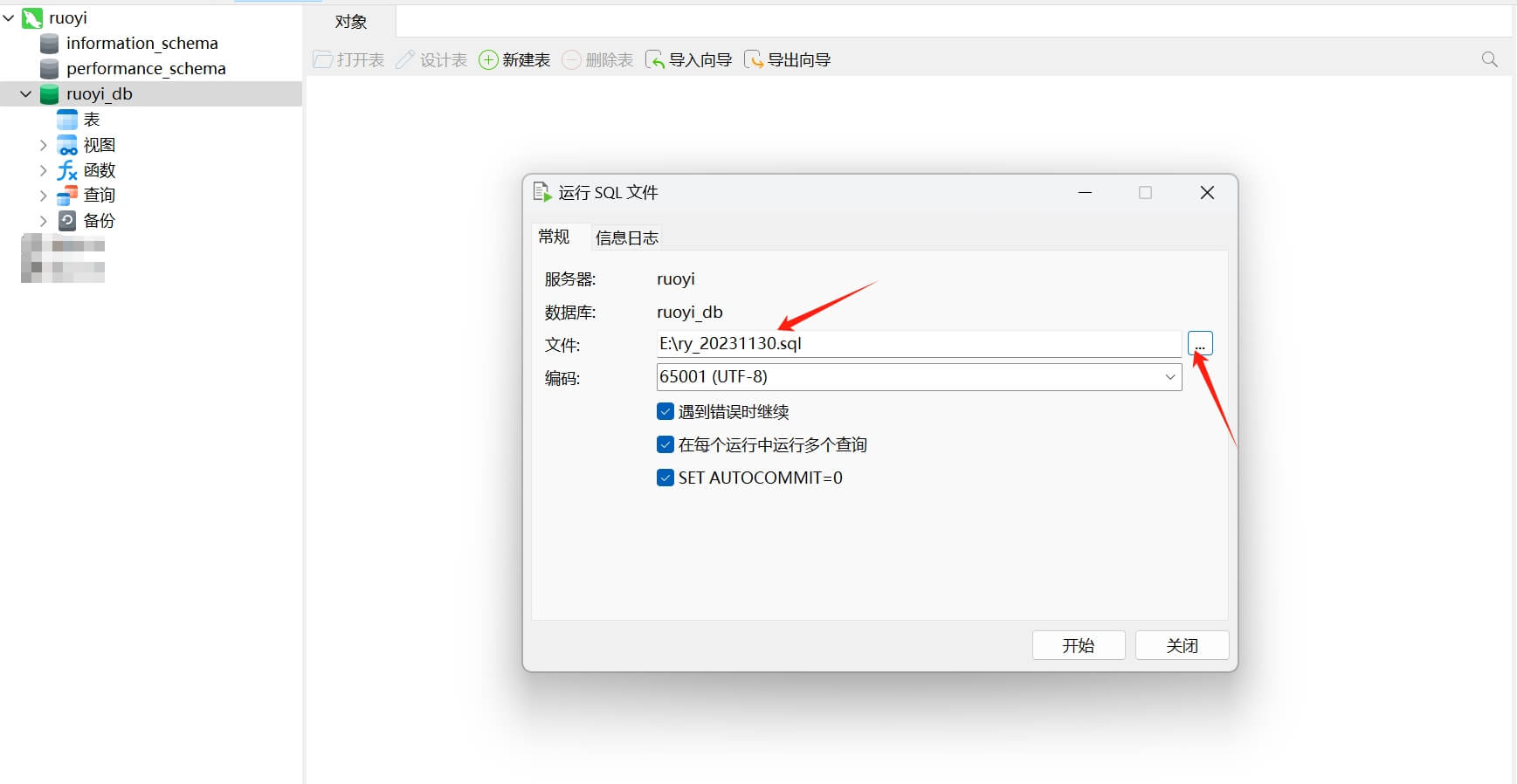Click the 查询 queries icon
The image size is (1517, 784).
click(67, 196)
